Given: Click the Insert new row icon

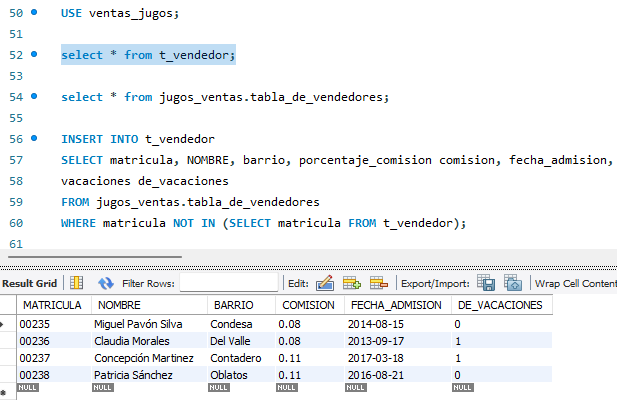Looking at the screenshot, I should click(352, 283).
